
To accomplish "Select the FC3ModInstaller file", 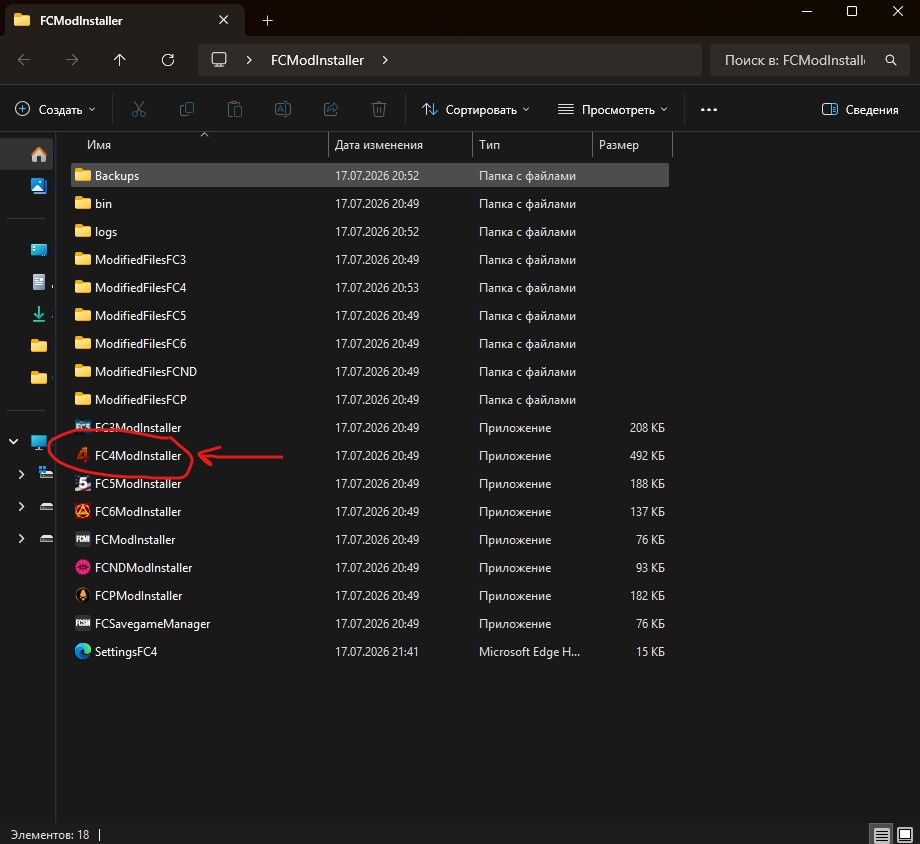I will (370, 427).
